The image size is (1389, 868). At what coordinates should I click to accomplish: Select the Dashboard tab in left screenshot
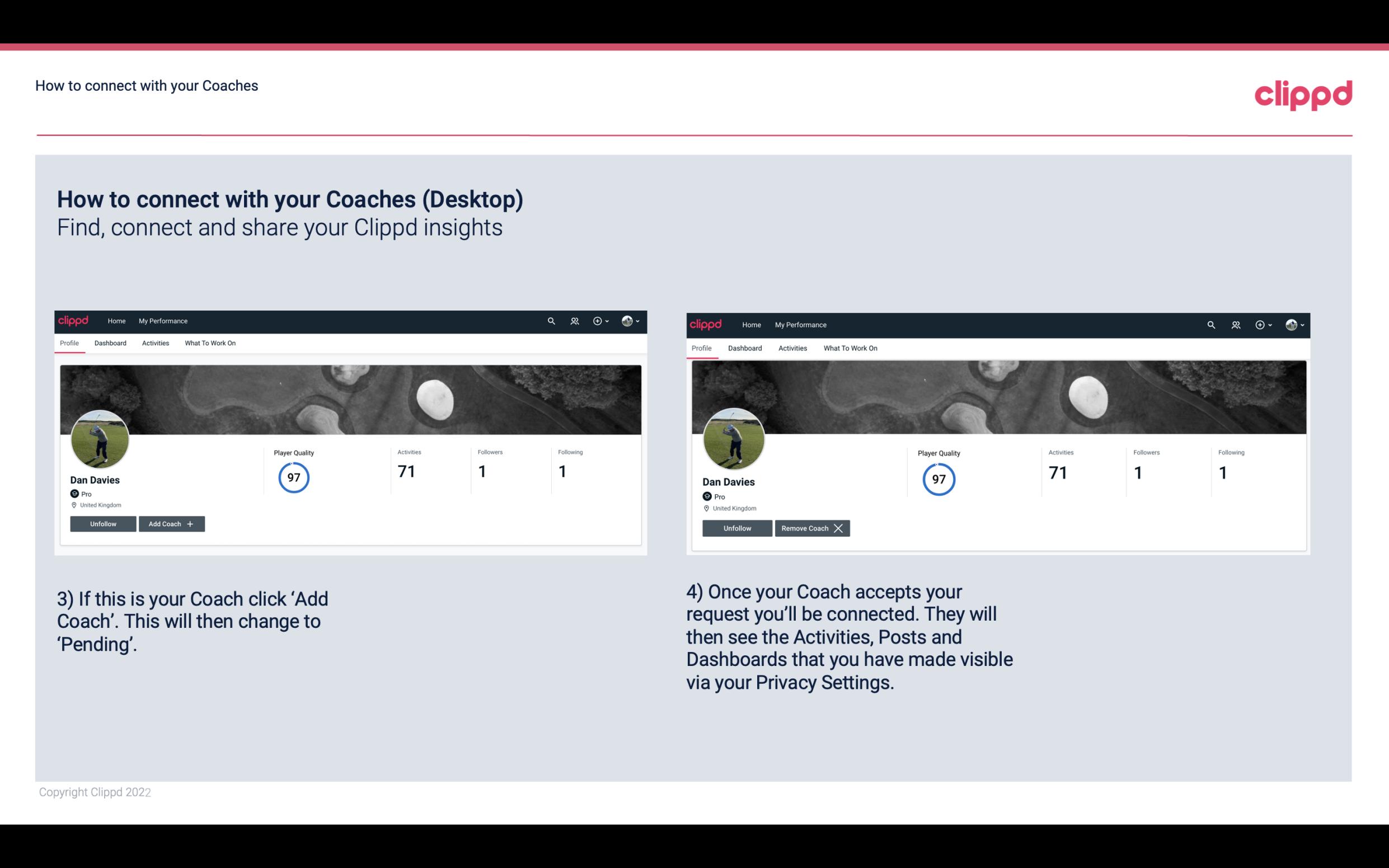pos(110,343)
